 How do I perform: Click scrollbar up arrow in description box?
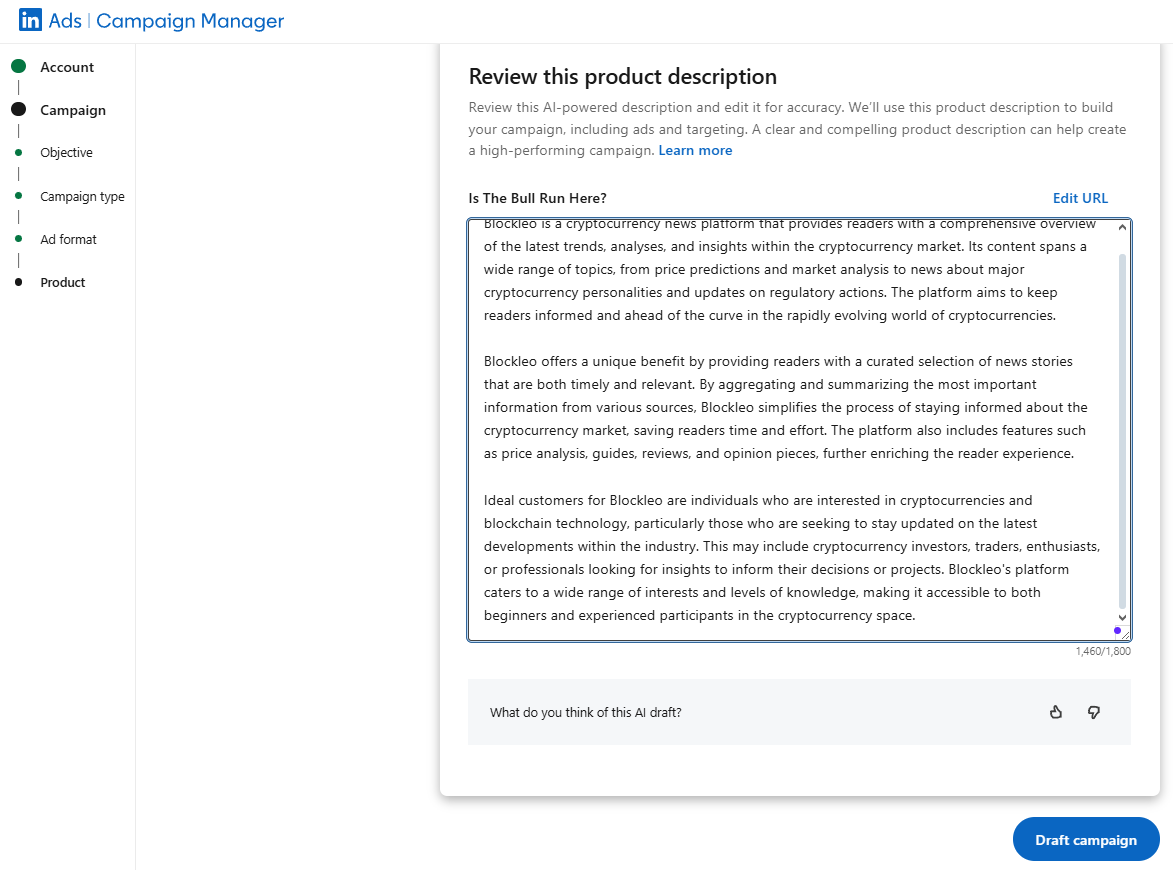tap(1122, 227)
